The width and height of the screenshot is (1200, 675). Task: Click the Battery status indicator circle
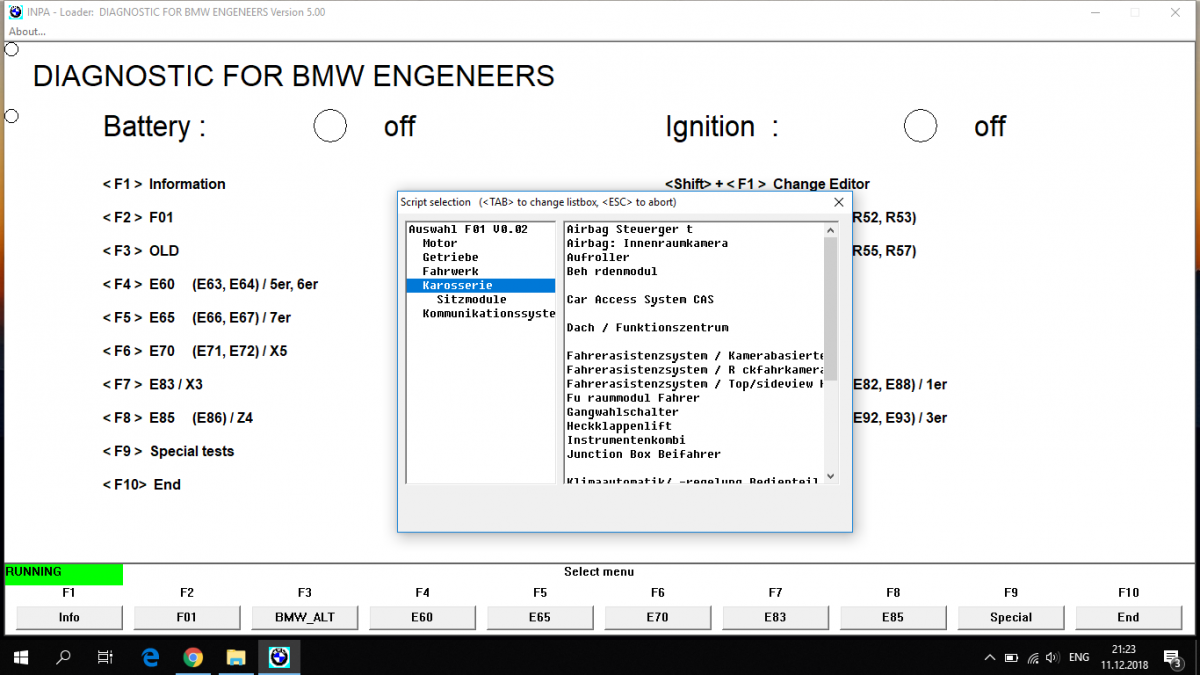(330, 126)
